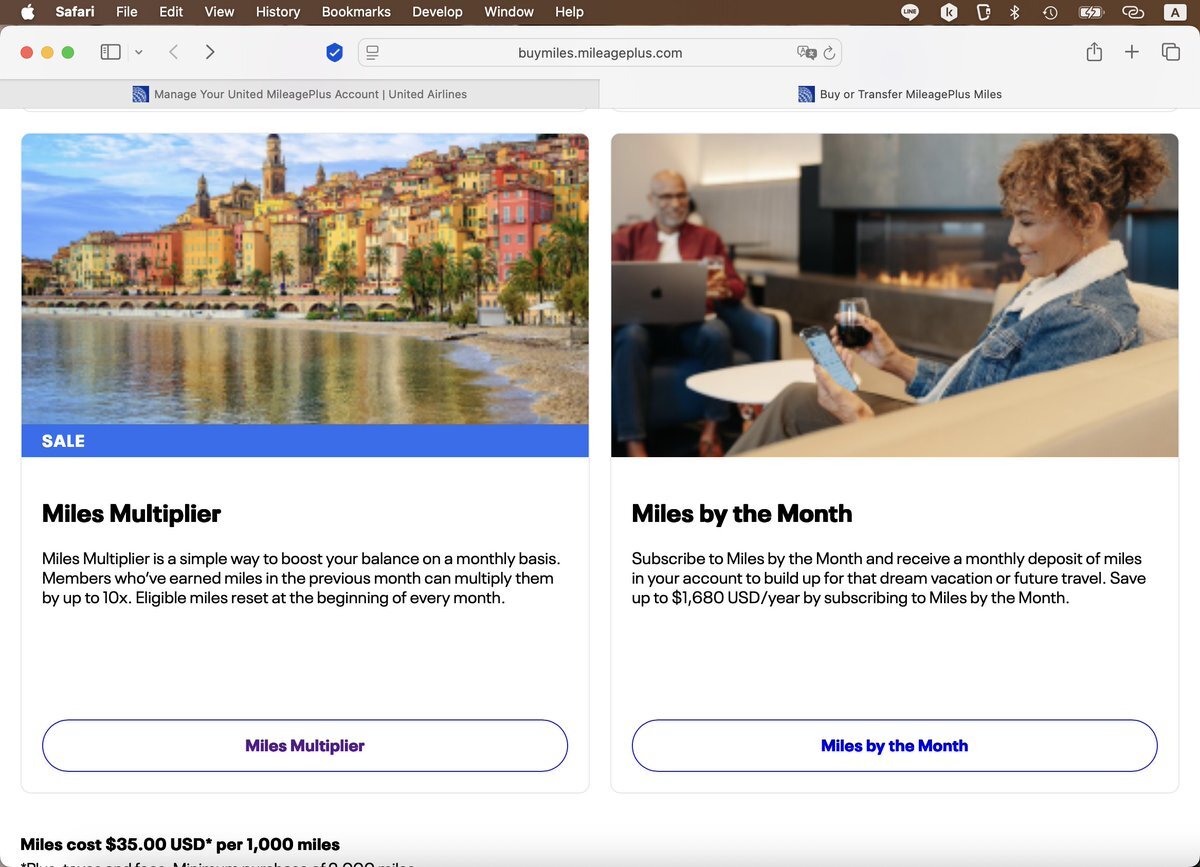Open the Window menu
Image resolution: width=1200 pixels, height=867 pixels.
(509, 12)
